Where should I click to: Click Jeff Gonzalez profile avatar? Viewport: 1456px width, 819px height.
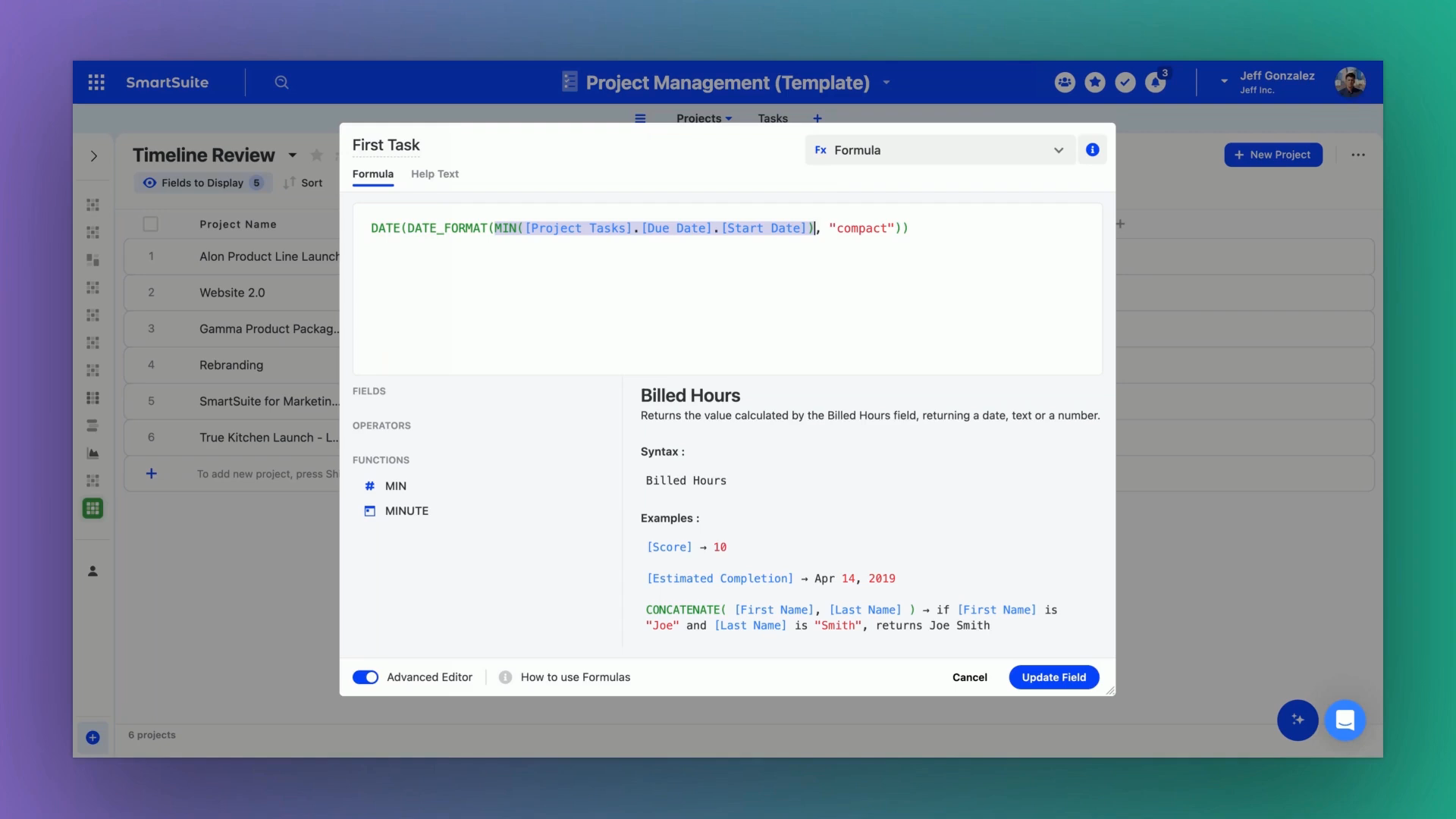1350,82
